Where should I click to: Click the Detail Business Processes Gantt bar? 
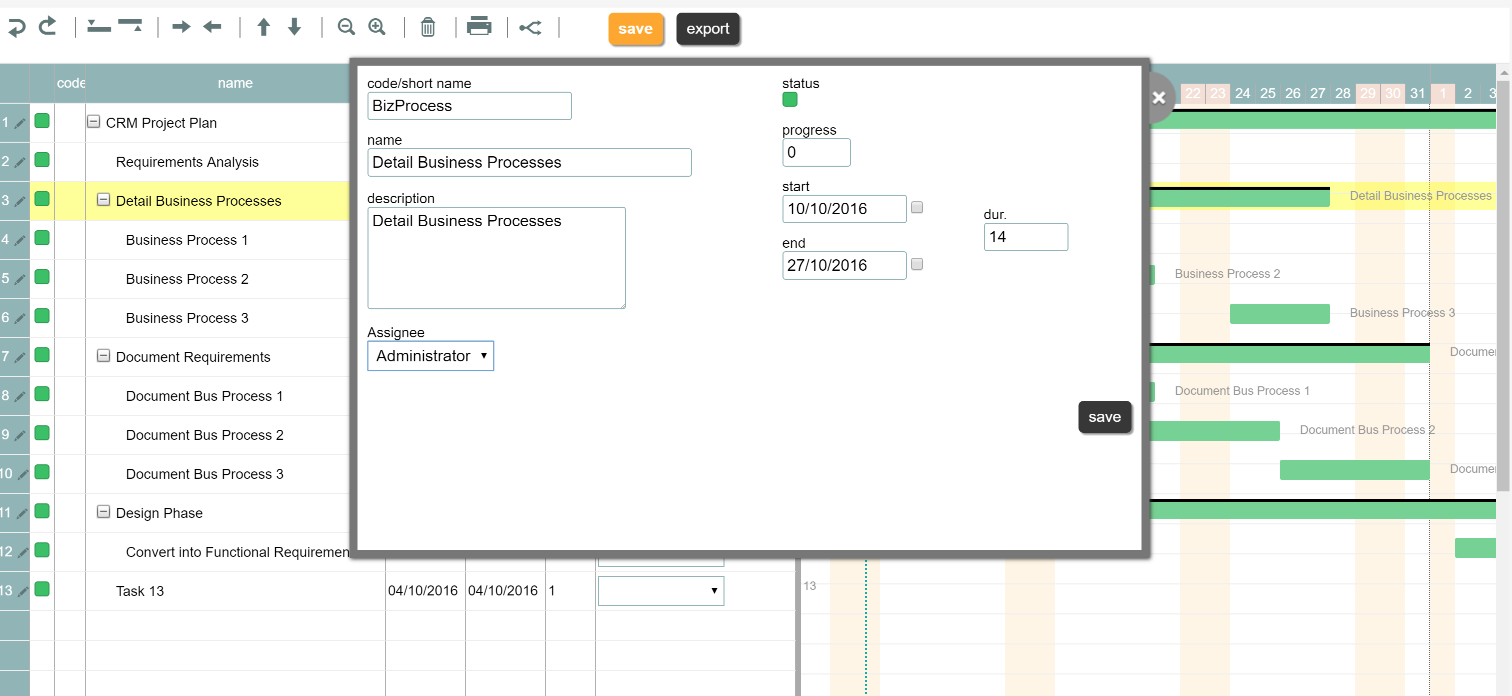click(1240, 197)
